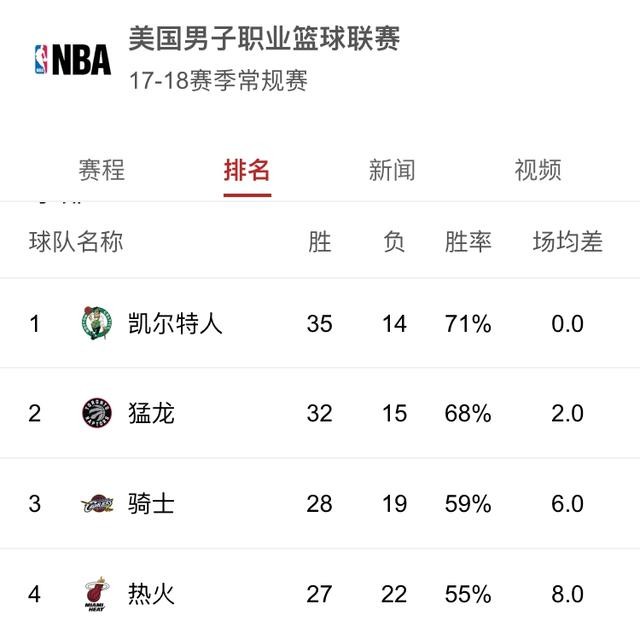Image resolution: width=640 pixels, height=633 pixels.
Task: Click the 胜 column header
Action: coord(319,242)
